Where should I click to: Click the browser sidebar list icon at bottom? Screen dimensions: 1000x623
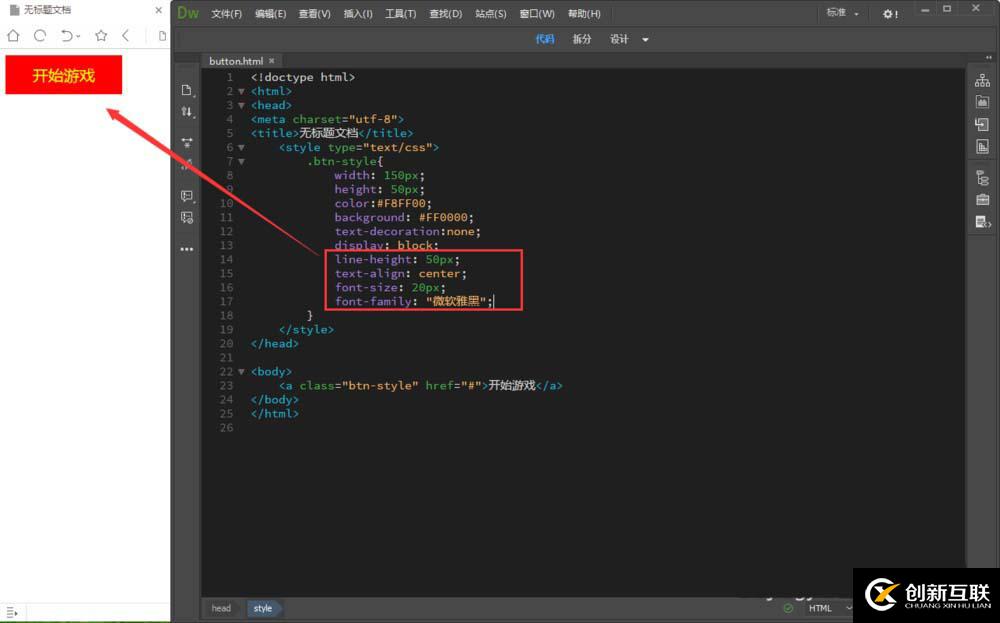(11, 613)
